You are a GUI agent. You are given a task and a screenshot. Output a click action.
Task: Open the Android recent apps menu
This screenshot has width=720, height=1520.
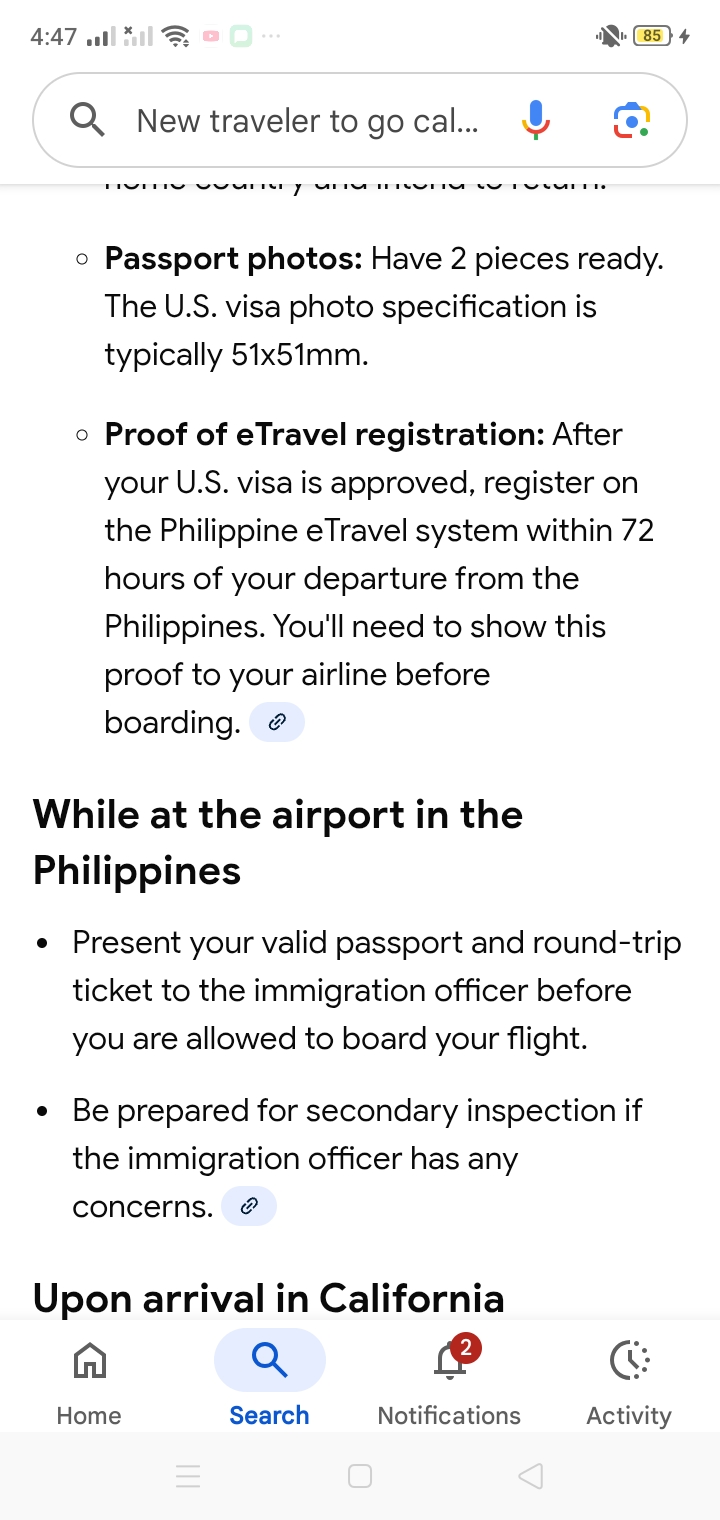(188, 1476)
